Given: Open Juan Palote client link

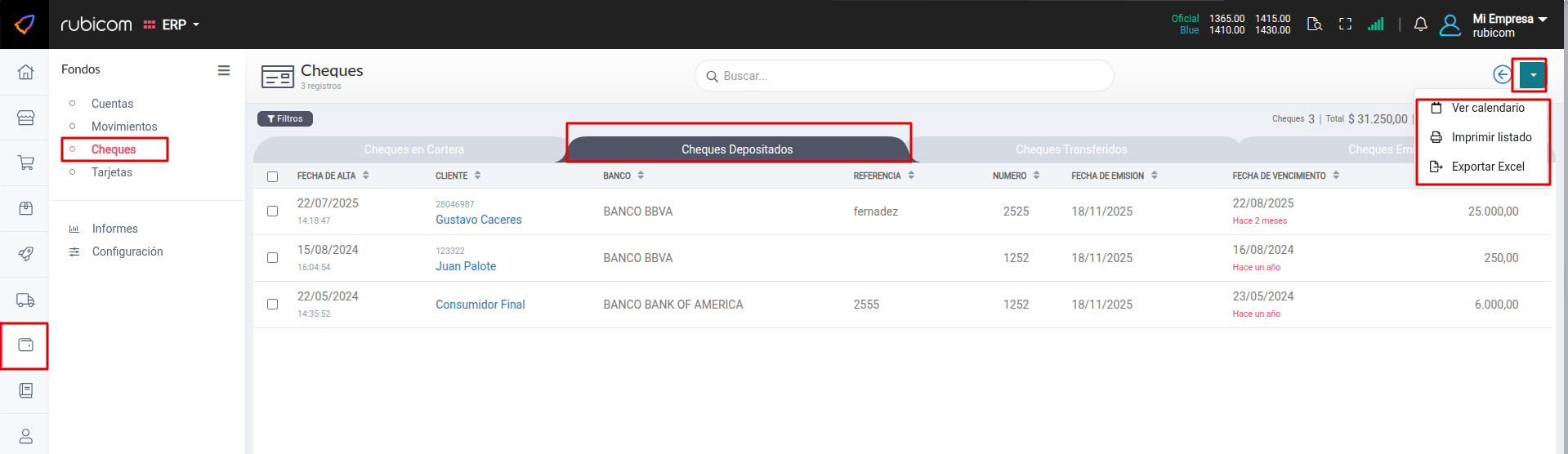Looking at the screenshot, I should 466,266.
